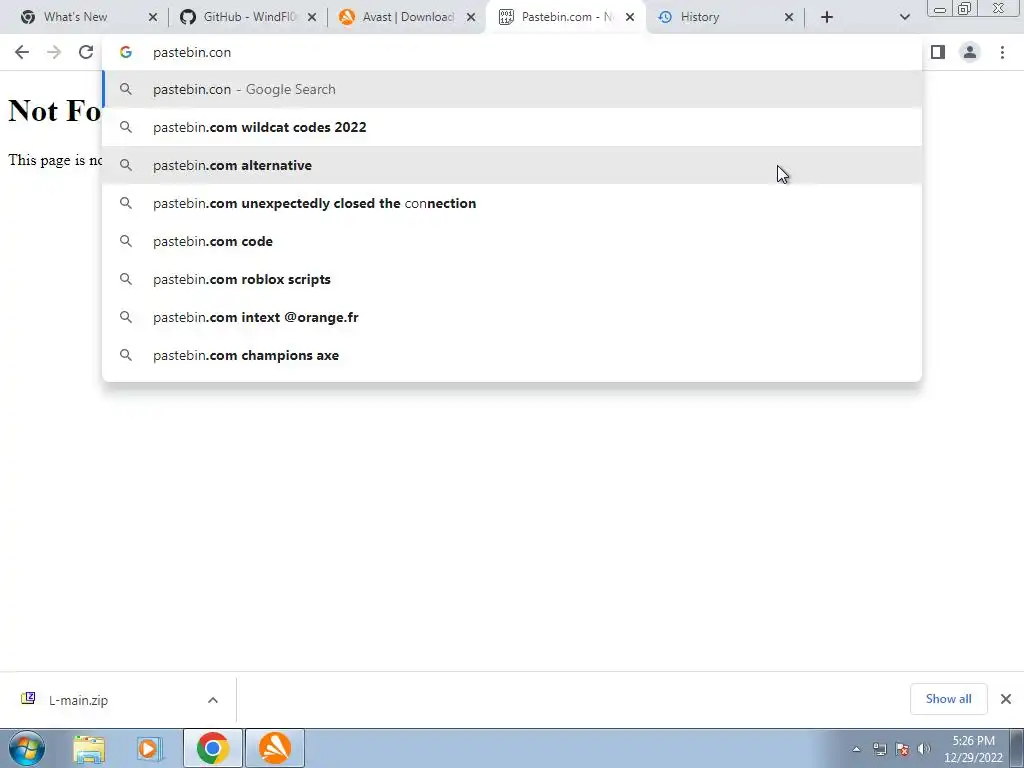Go forward with the forward arrow
Viewport: 1024px width, 768px height.
pos(54,52)
